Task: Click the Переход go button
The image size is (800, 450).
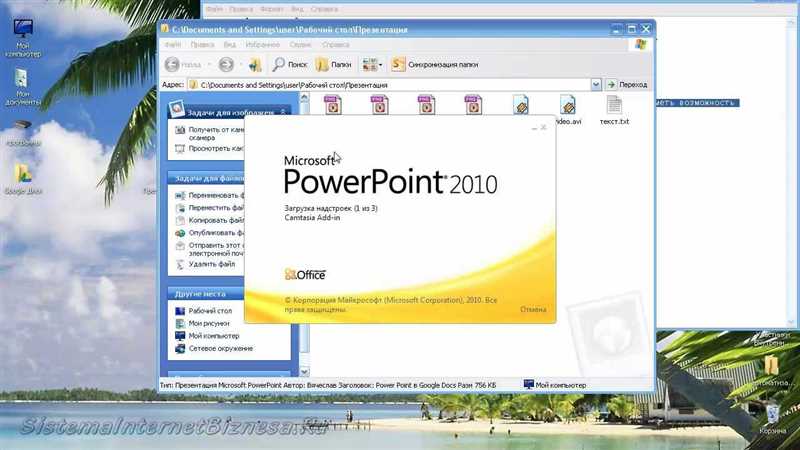Action: coord(627,85)
